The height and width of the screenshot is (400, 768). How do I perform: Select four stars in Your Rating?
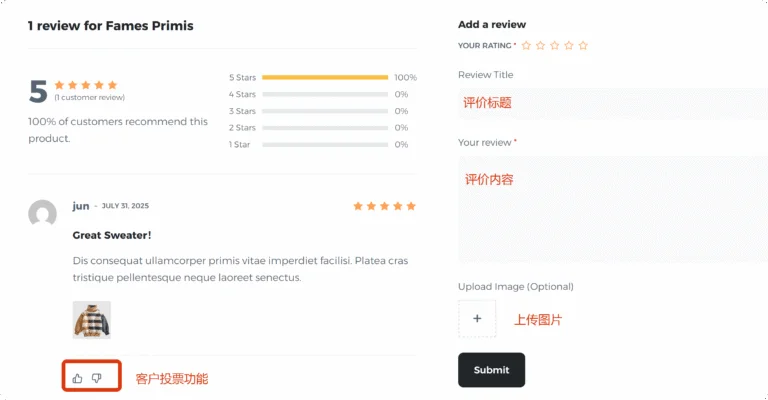(569, 45)
